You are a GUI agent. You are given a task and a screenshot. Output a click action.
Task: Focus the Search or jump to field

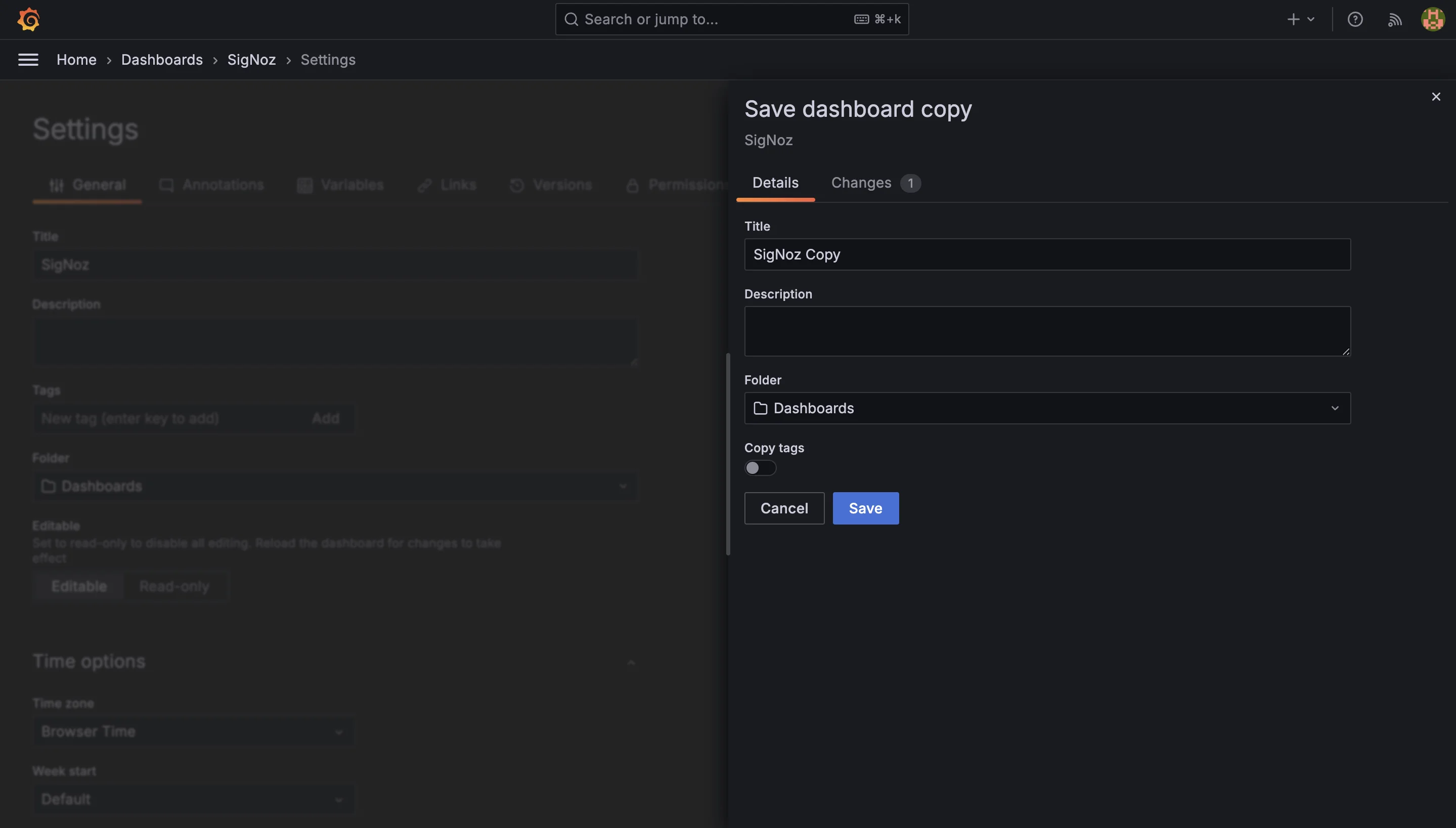click(732, 19)
